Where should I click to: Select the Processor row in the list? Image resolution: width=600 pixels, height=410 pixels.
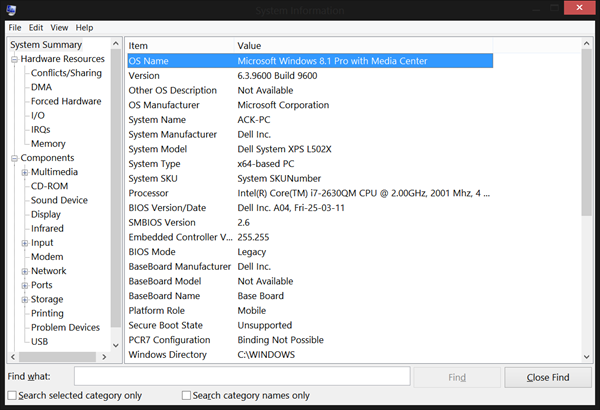[310, 193]
